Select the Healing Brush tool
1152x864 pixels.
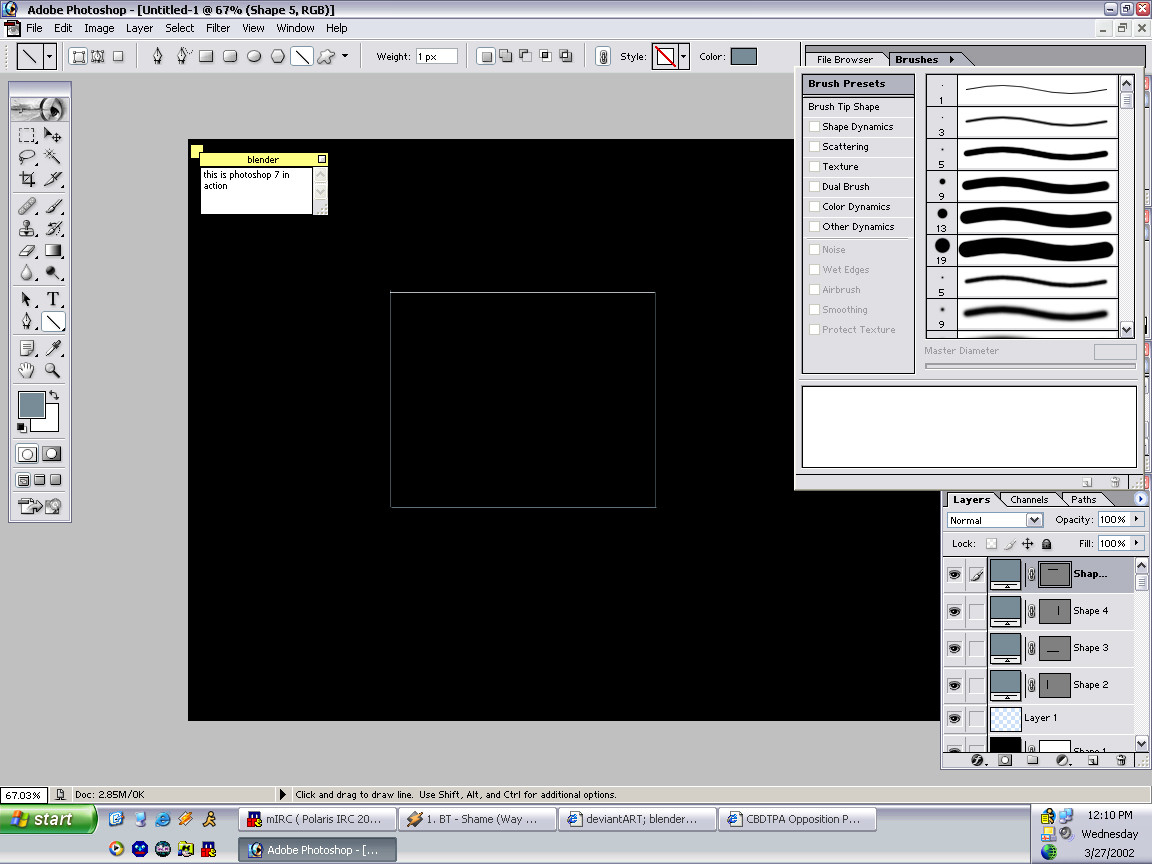27,206
